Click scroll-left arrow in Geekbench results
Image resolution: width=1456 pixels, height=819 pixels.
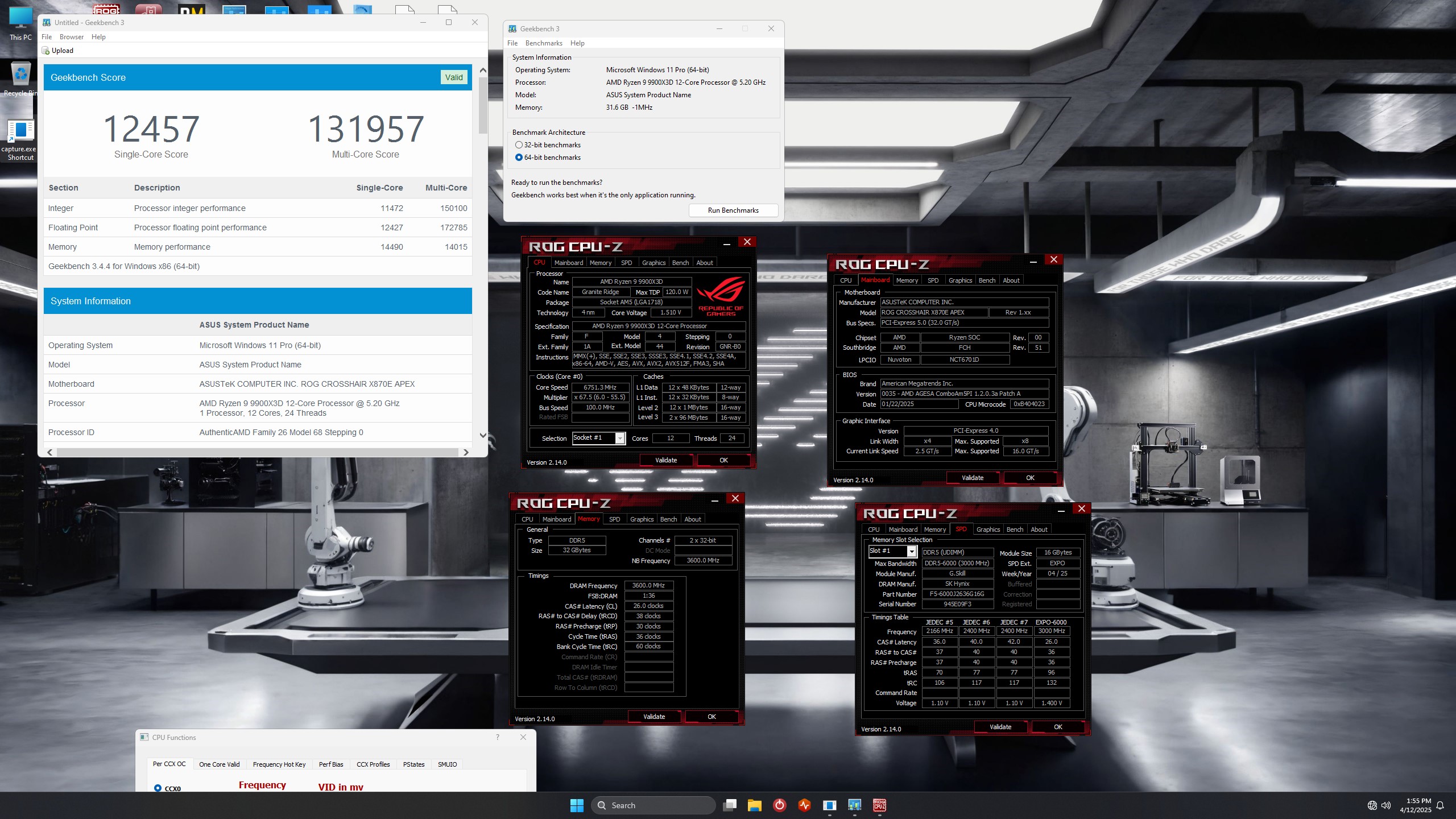tap(50, 453)
